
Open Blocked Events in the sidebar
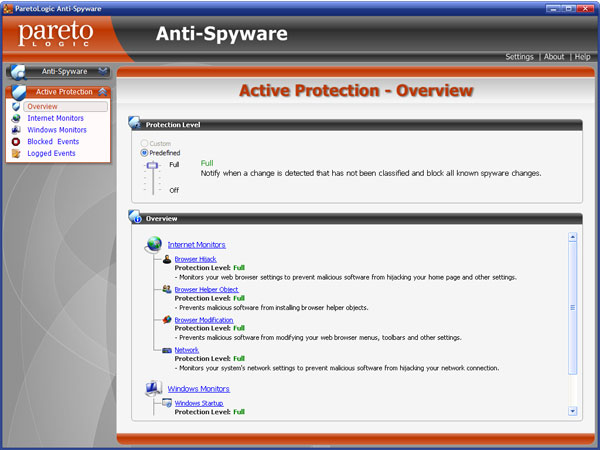point(53,142)
